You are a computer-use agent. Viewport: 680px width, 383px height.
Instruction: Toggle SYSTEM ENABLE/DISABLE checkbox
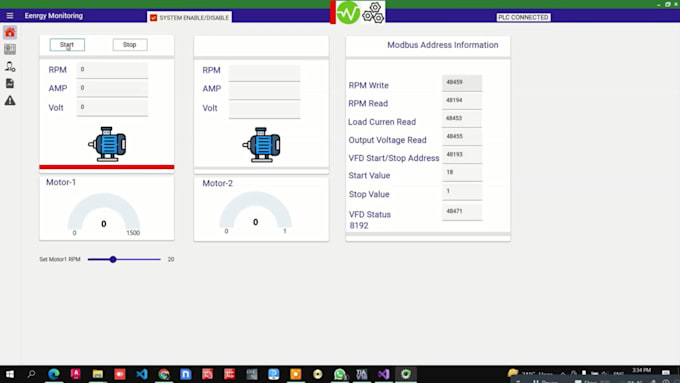coord(153,18)
